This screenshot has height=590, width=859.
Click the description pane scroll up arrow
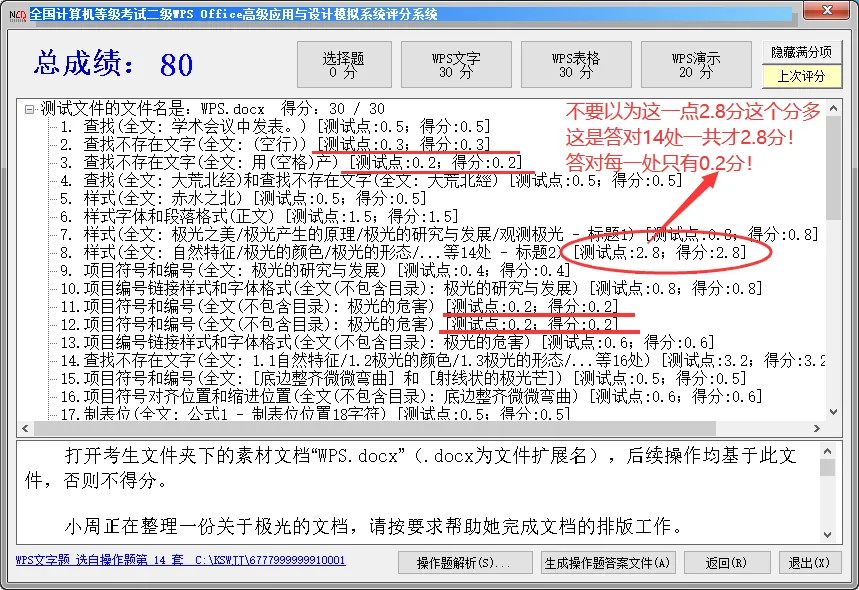(x=827, y=452)
